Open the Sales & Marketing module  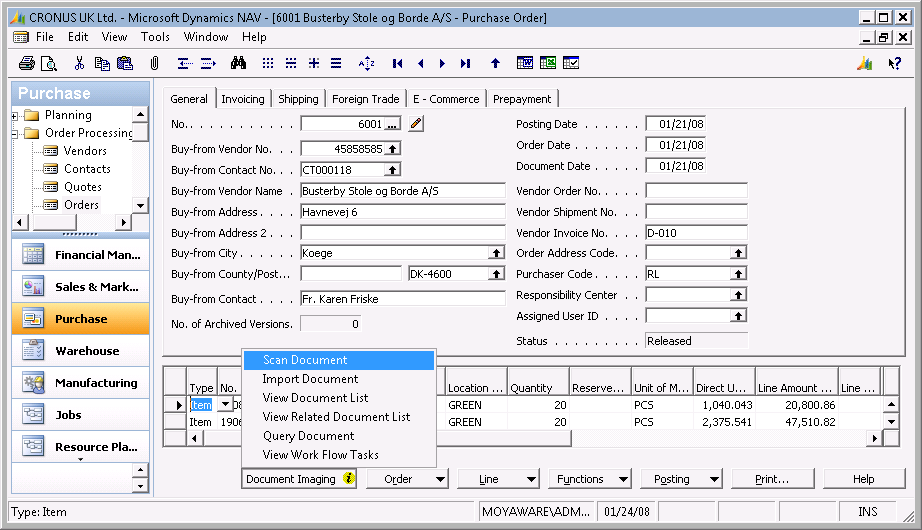81,286
